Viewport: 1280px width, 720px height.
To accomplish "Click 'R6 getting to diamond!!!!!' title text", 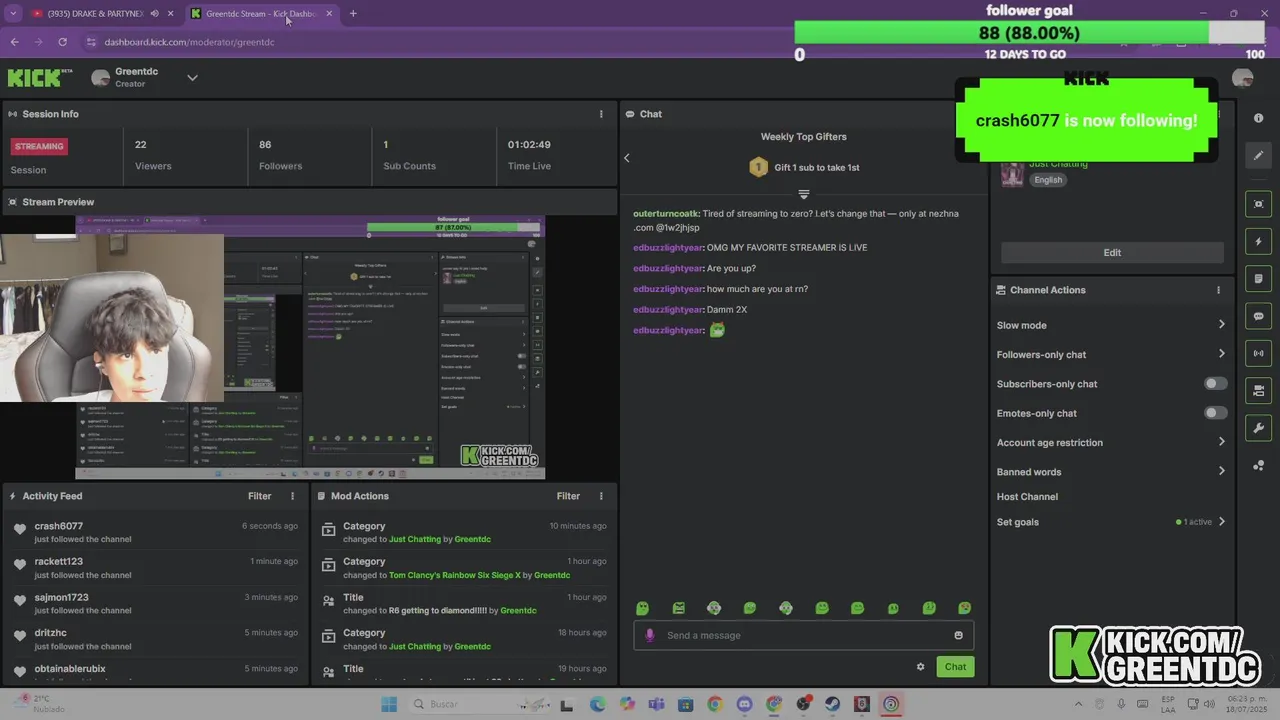I will pos(437,611).
